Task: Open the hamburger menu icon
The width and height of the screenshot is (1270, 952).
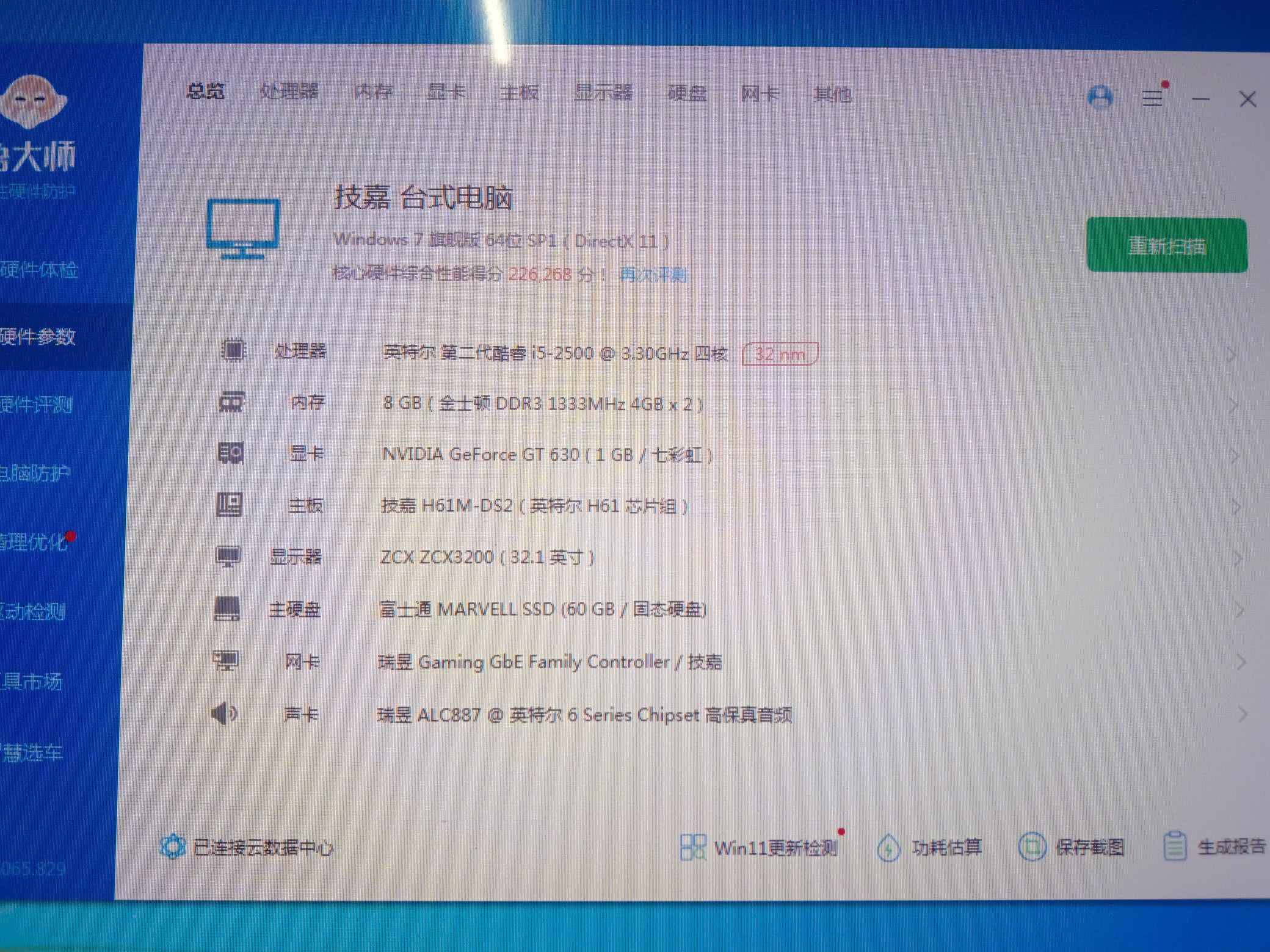Action: [x=1152, y=98]
